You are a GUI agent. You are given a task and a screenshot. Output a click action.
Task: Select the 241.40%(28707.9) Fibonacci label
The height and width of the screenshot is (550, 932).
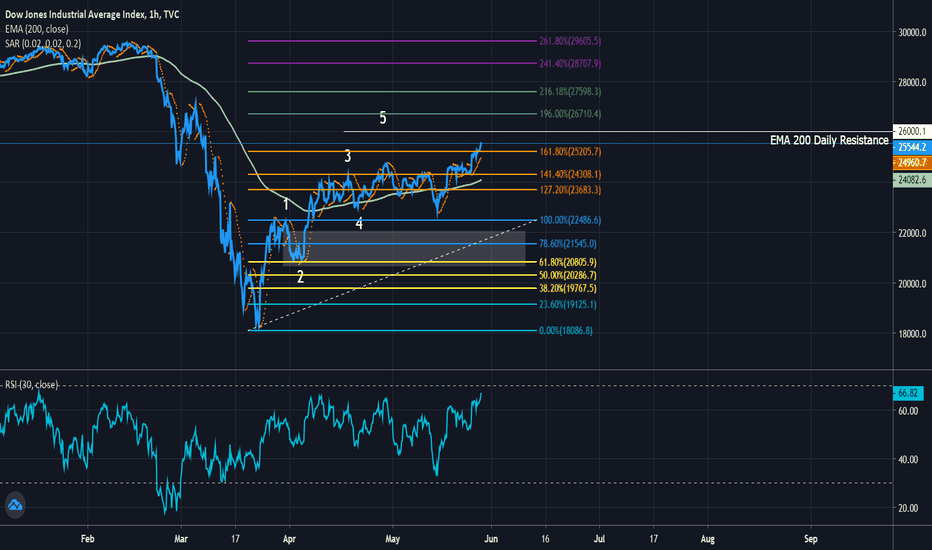(x=570, y=63)
